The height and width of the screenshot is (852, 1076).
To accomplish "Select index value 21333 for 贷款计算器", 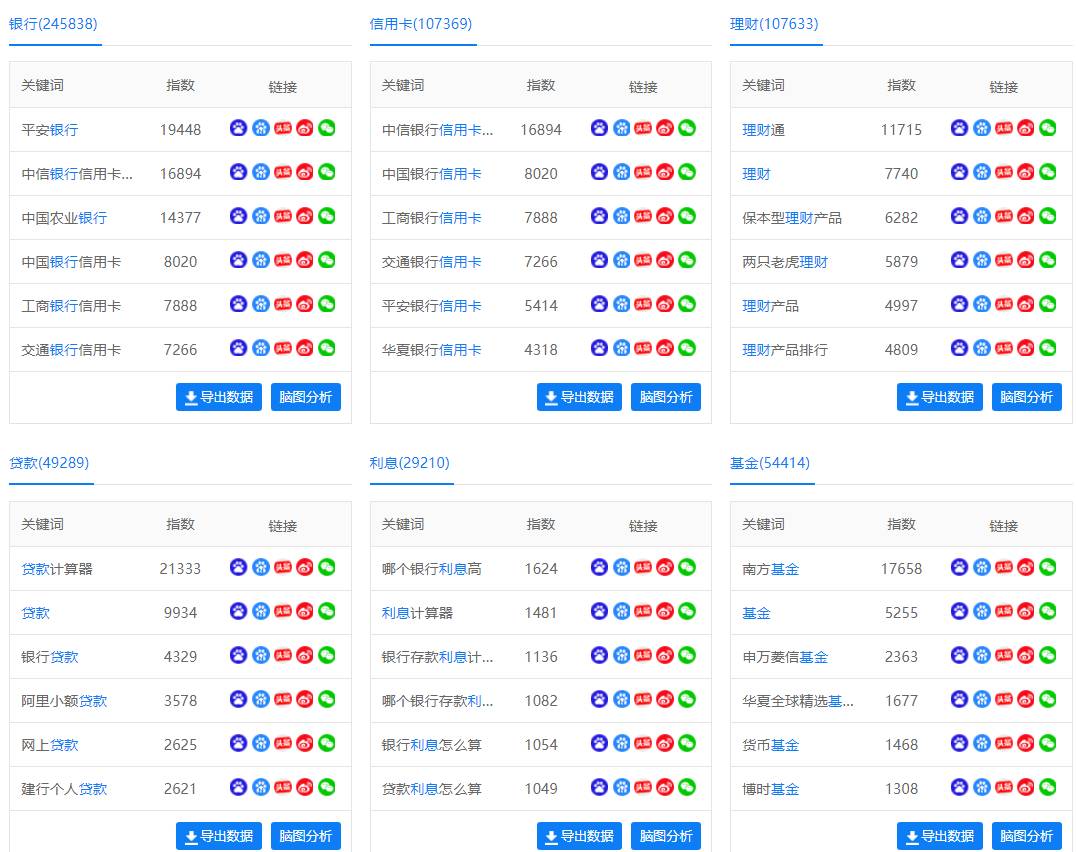I will tap(180, 569).
